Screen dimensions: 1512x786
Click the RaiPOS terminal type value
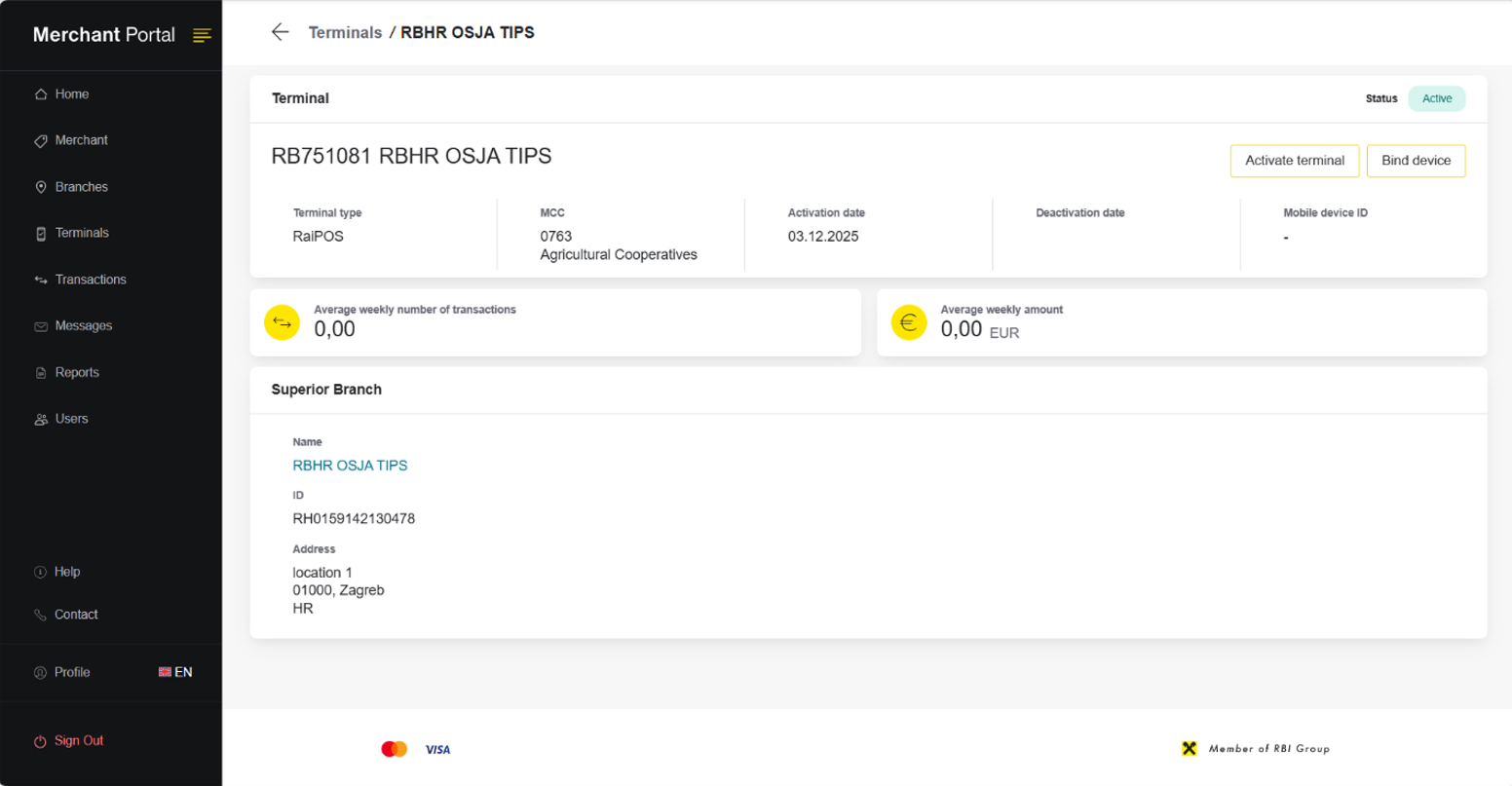(x=319, y=237)
